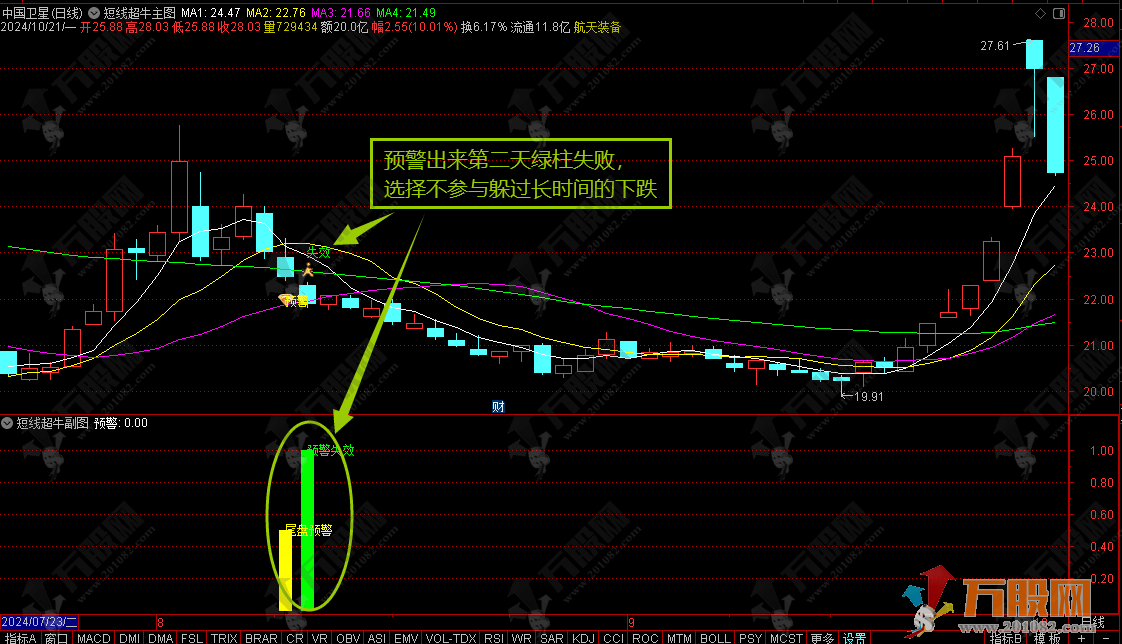Switch to VOL-TDX indicator tab

pos(451,637)
